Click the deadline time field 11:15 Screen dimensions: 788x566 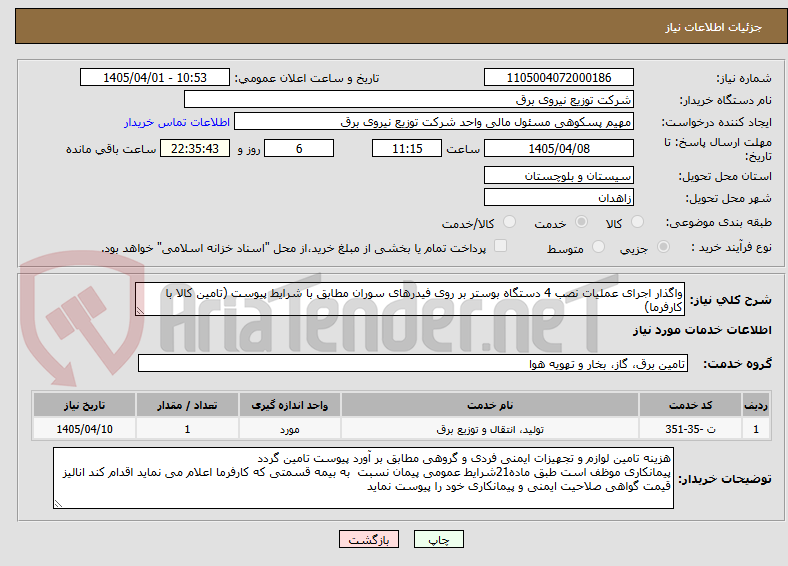407,148
